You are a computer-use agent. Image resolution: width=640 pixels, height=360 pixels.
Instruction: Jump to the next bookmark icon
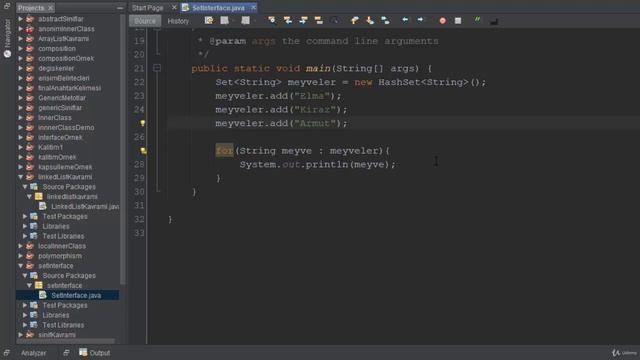(370, 20)
